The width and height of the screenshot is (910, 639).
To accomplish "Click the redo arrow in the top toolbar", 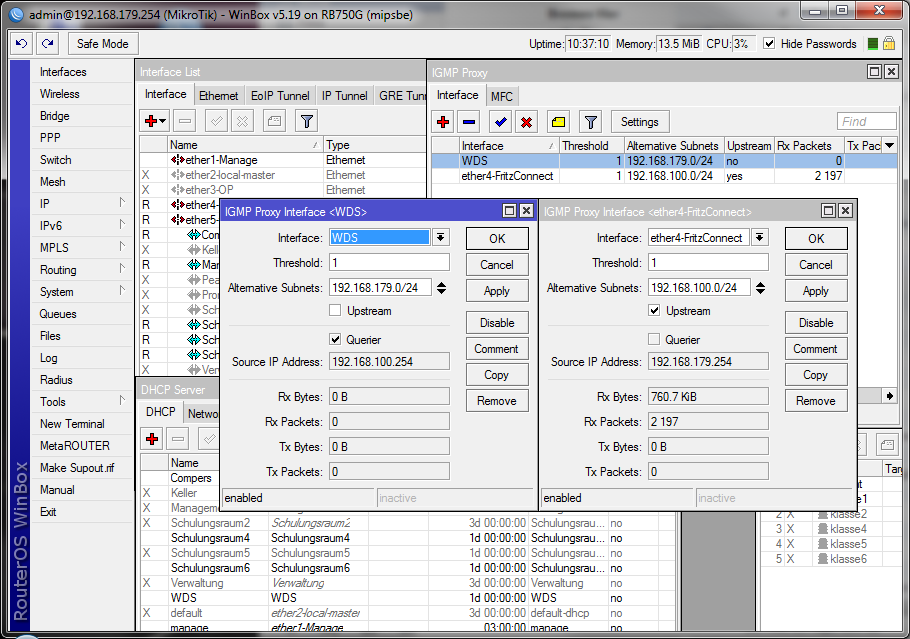I will [48, 43].
